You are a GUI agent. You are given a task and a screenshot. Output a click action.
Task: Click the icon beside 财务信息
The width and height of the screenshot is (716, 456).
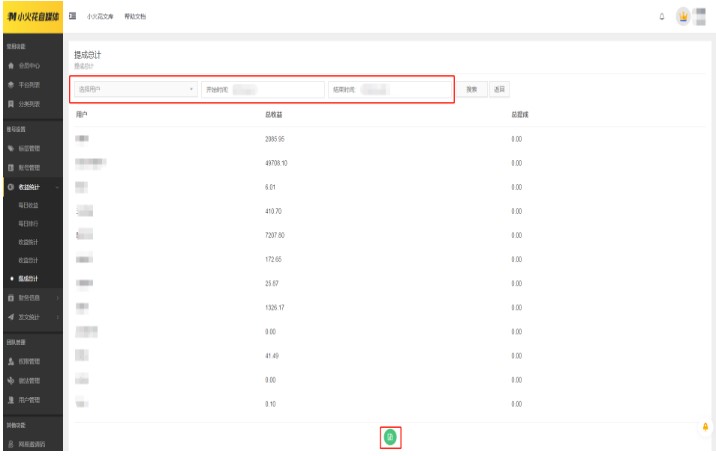pyautogui.click(x=11, y=298)
